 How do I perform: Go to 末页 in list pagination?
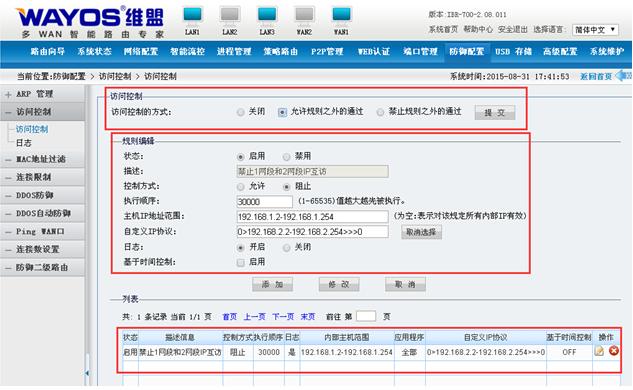click(308, 317)
